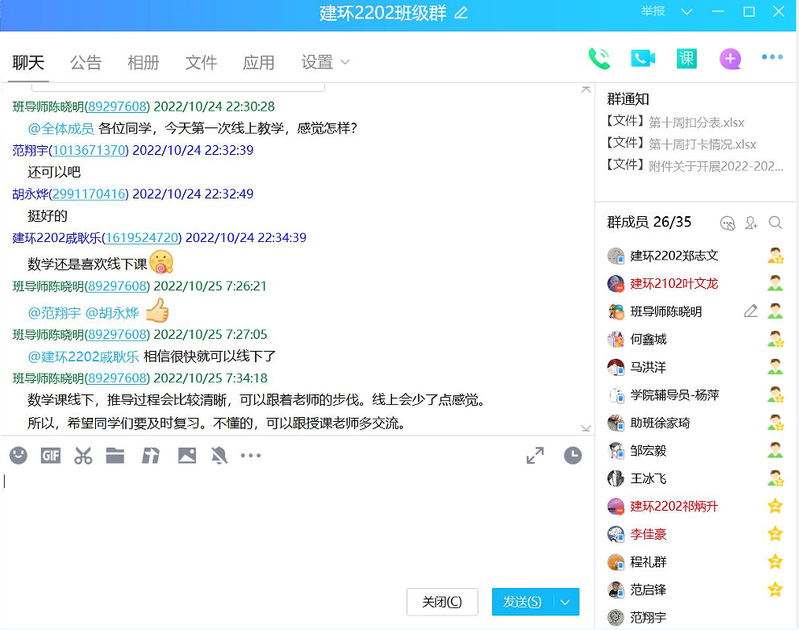Invite new member icon beside member count

751,223
